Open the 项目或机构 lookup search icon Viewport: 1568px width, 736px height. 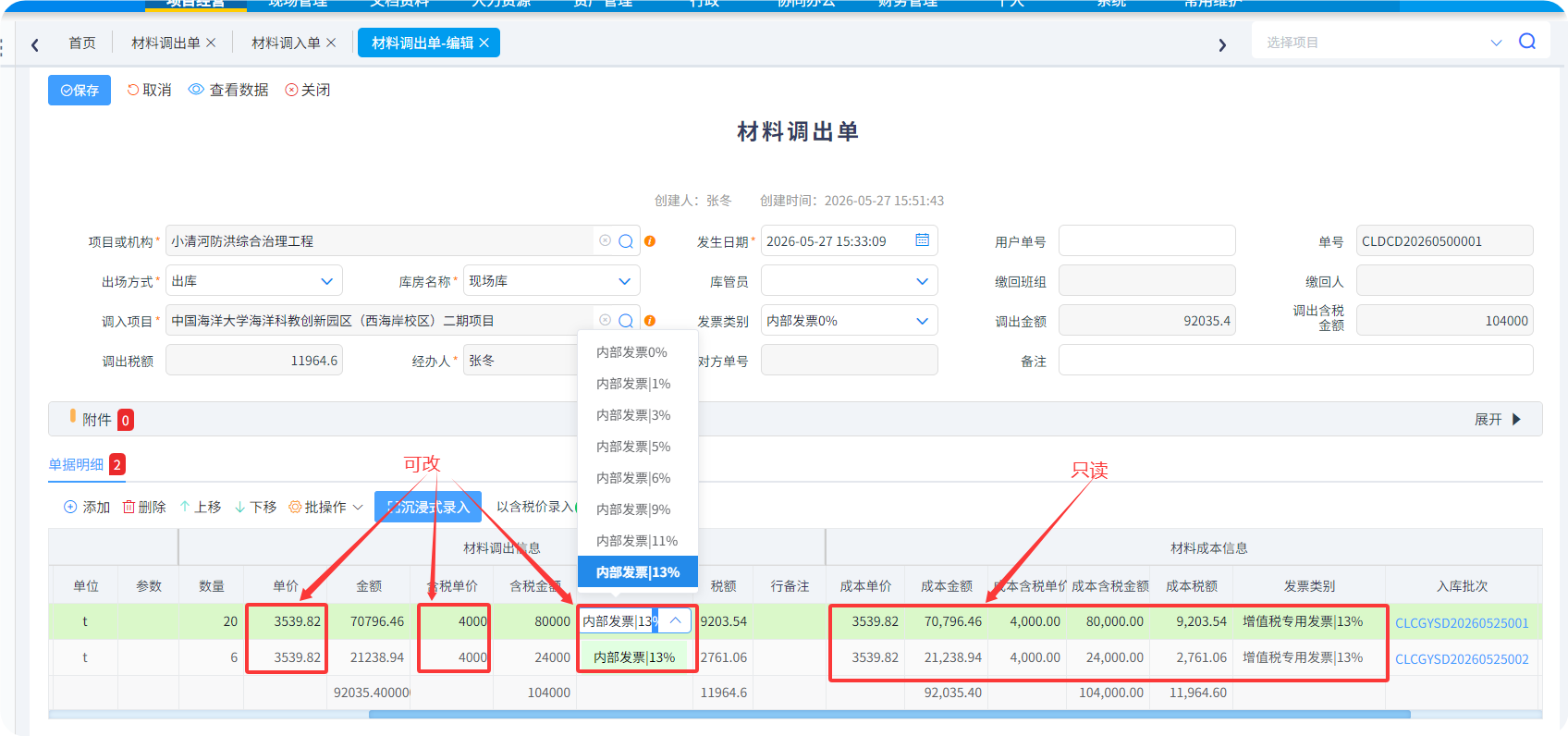click(x=626, y=241)
